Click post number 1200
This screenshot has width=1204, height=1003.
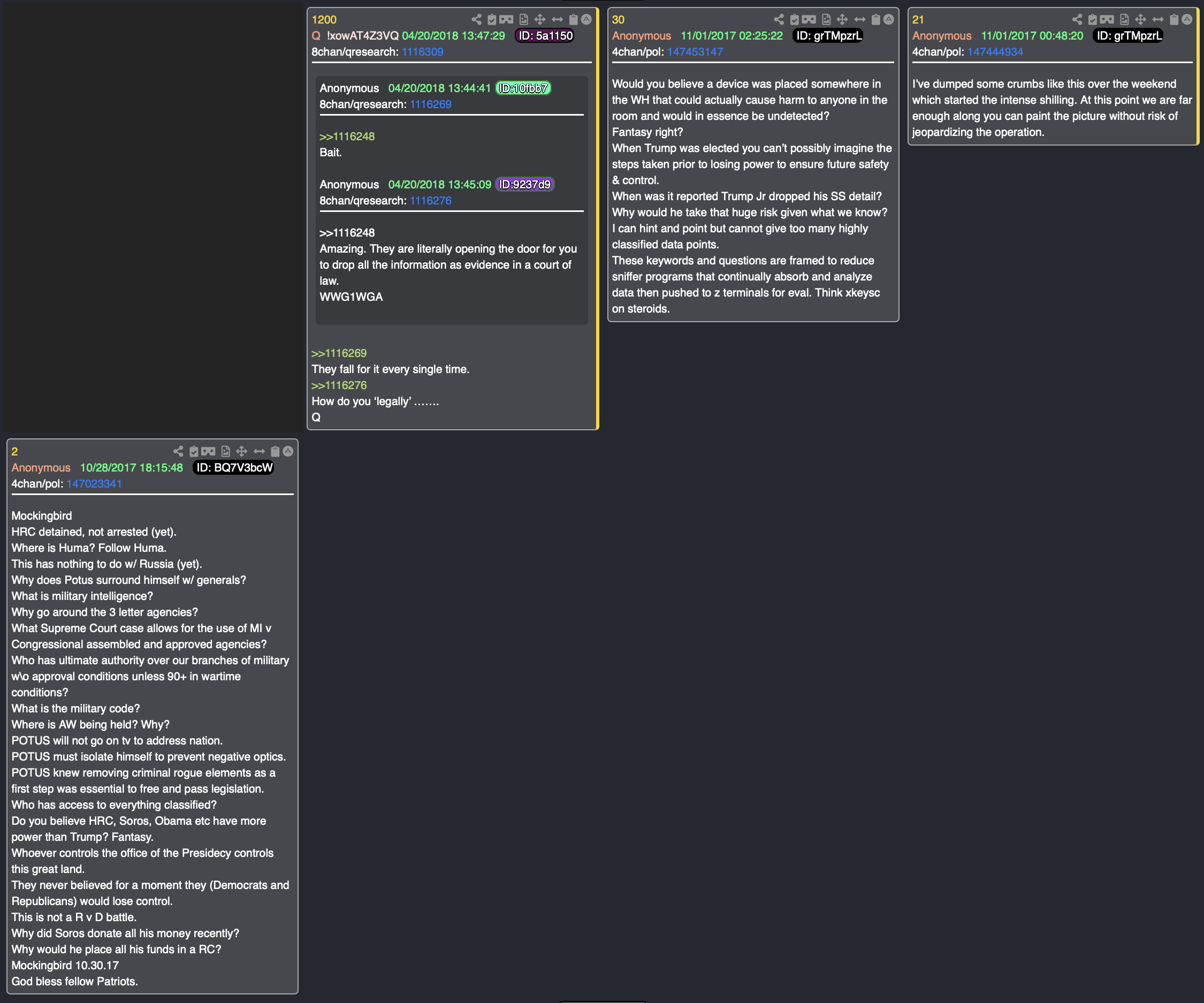[x=324, y=19]
